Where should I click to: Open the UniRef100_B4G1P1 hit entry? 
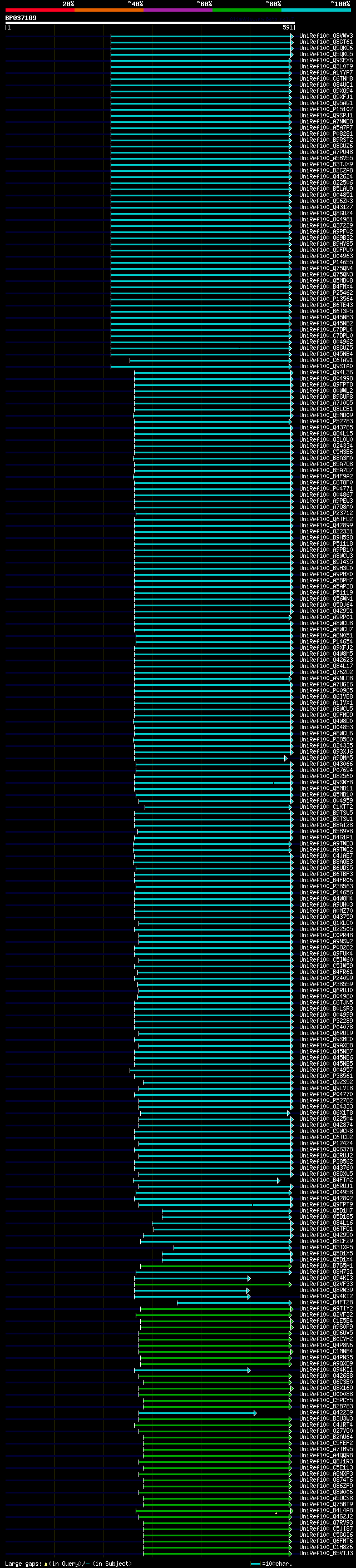point(325,838)
